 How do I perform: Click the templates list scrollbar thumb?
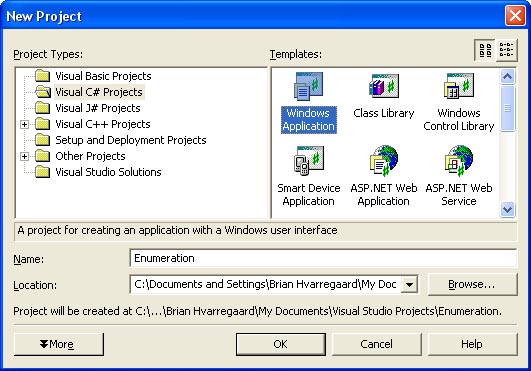pyautogui.click(x=507, y=108)
